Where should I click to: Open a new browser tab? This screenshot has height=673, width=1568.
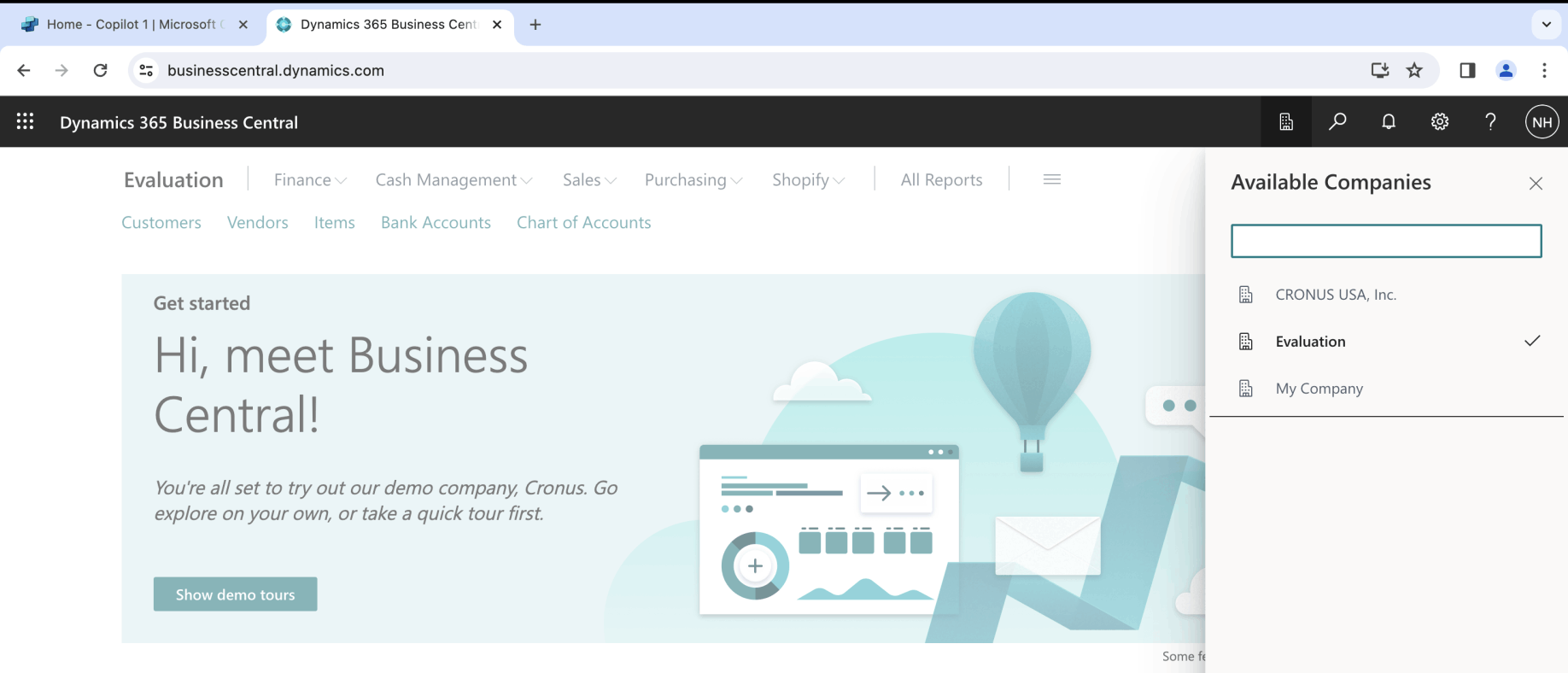[535, 25]
